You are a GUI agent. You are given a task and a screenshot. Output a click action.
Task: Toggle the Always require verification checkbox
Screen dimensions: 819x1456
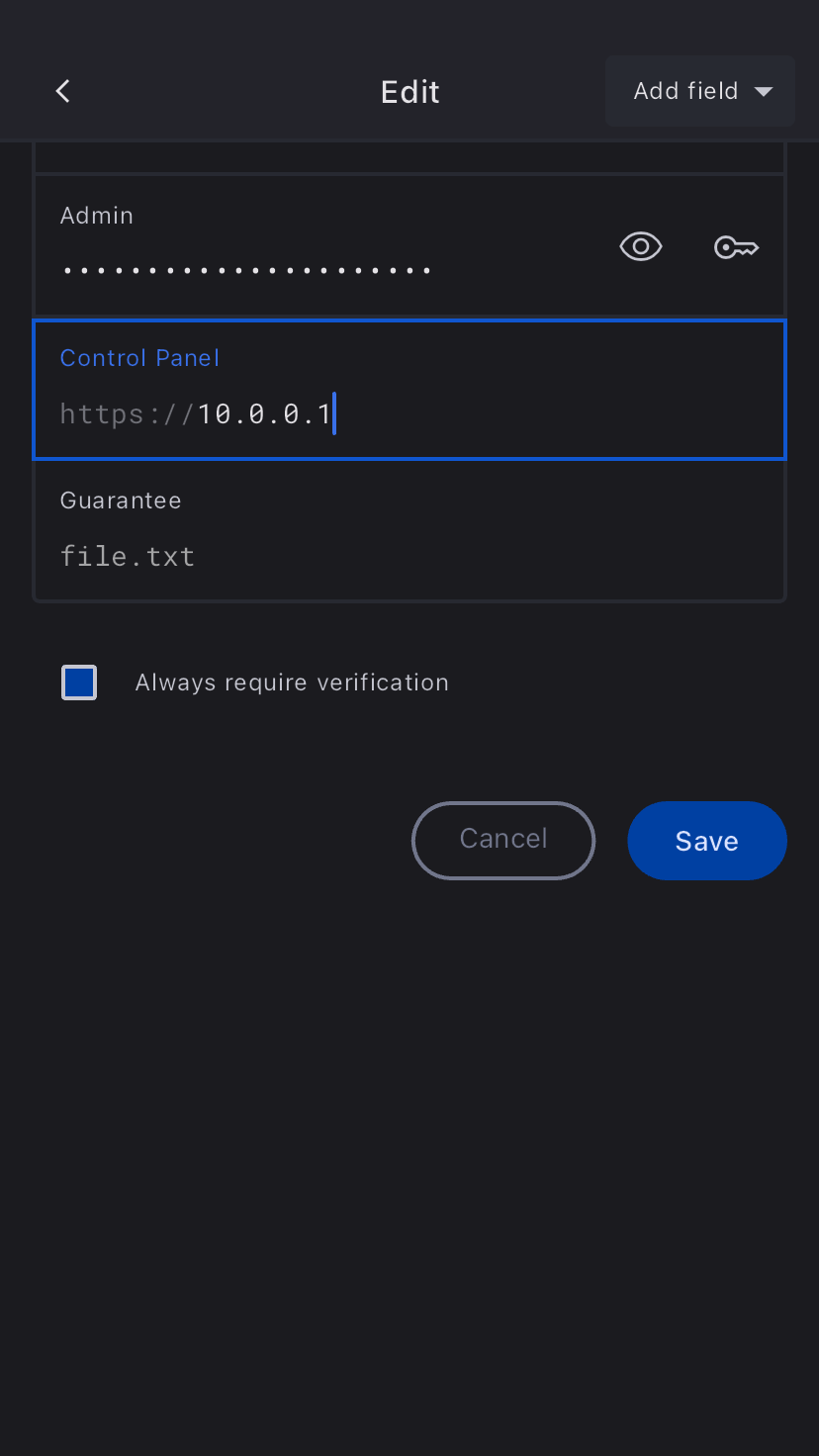click(x=79, y=682)
